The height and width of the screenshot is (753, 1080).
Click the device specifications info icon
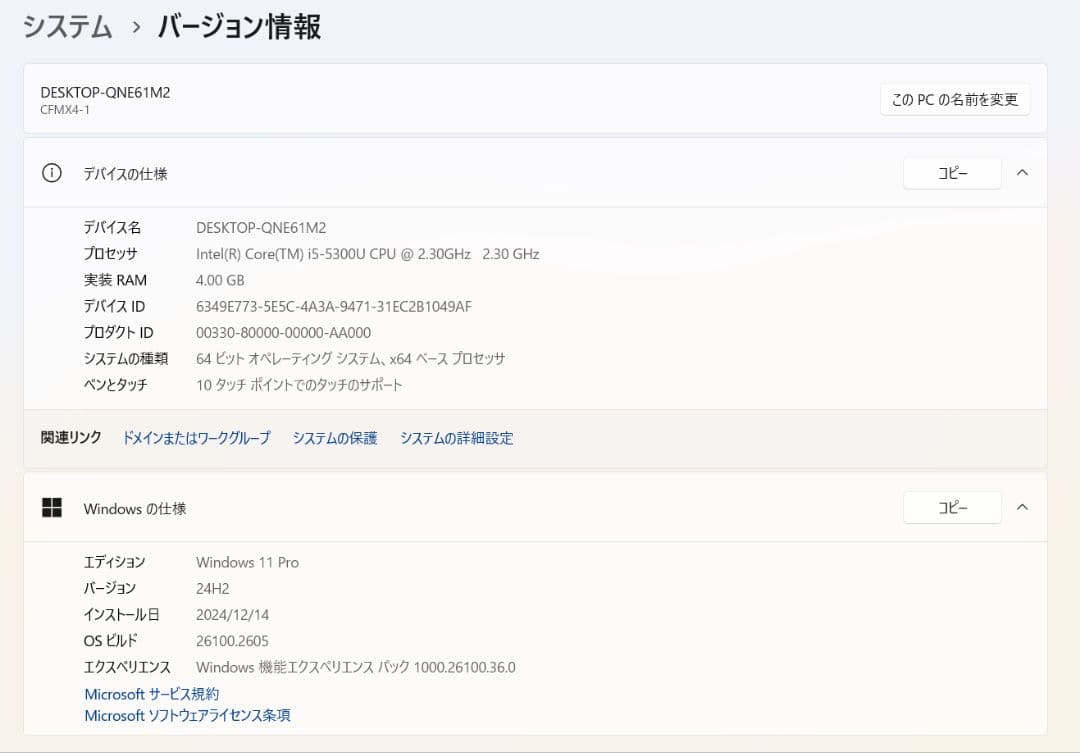(51, 173)
